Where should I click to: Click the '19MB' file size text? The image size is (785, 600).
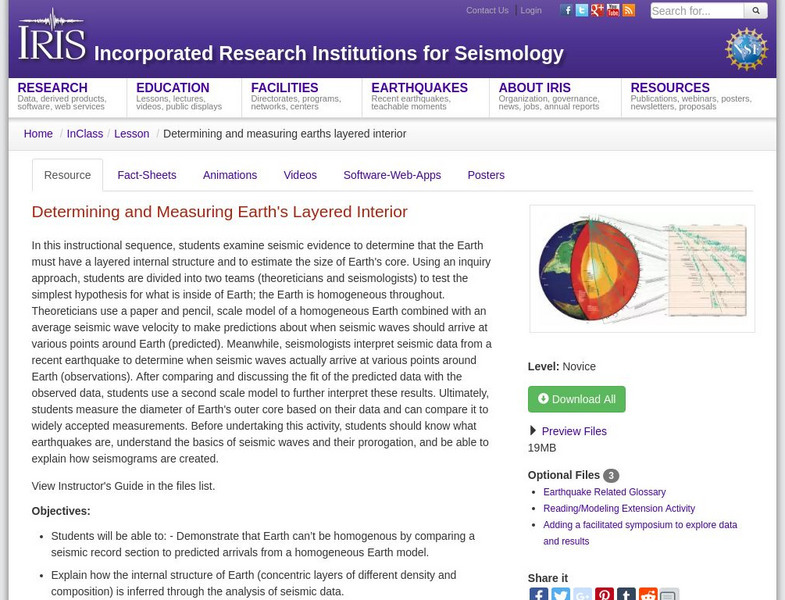click(542, 448)
